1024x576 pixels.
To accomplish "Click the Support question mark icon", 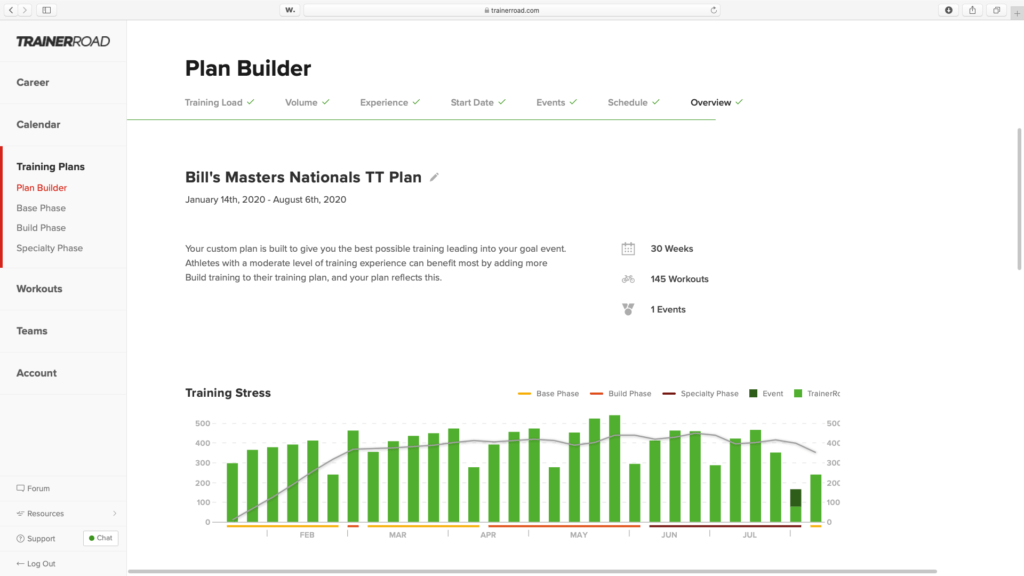I will click(x=20, y=539).
